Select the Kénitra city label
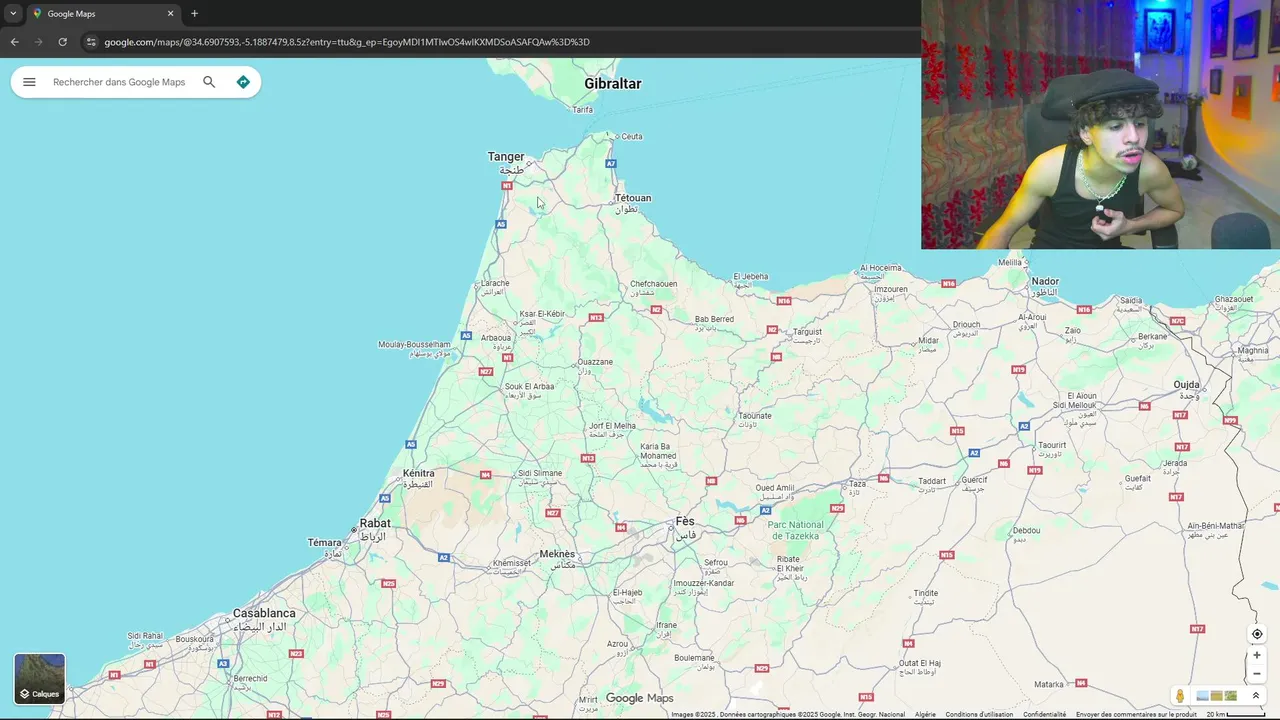This screenshot has height=720, width=1280. tap(419, 473)
